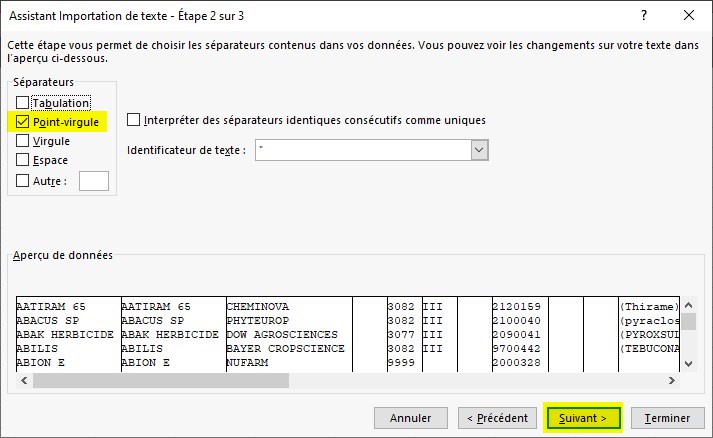
Task: Close the text import wizard dialog
Action: pos(688,14)
